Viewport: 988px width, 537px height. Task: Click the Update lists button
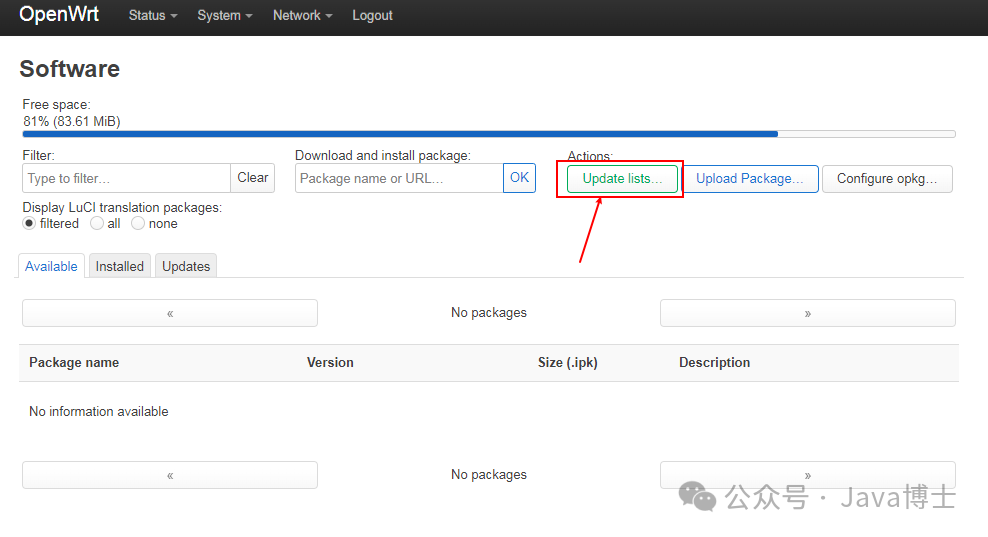(x=622, y=179)
